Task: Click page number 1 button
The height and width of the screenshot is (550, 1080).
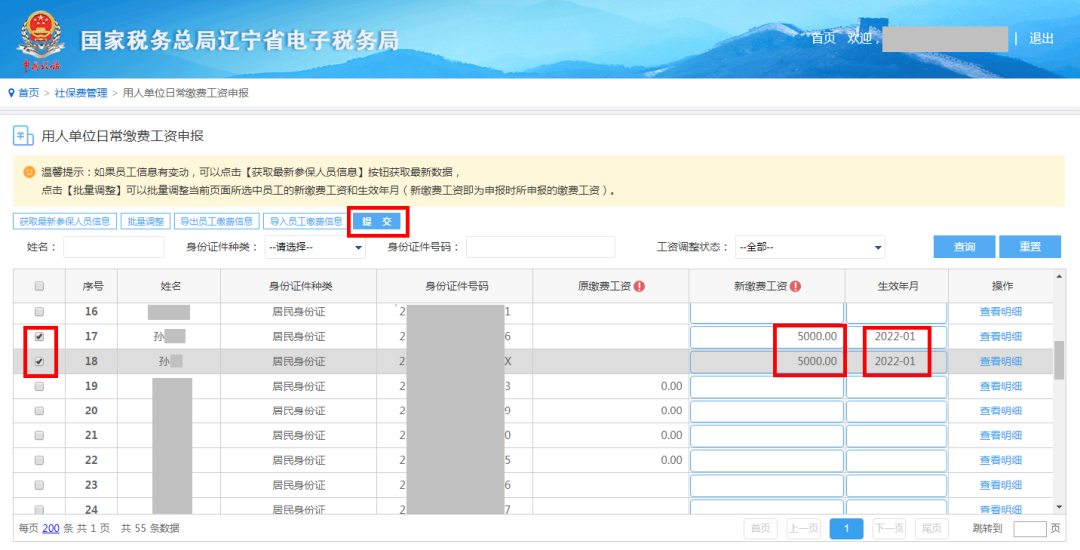Action: (847, 529)
